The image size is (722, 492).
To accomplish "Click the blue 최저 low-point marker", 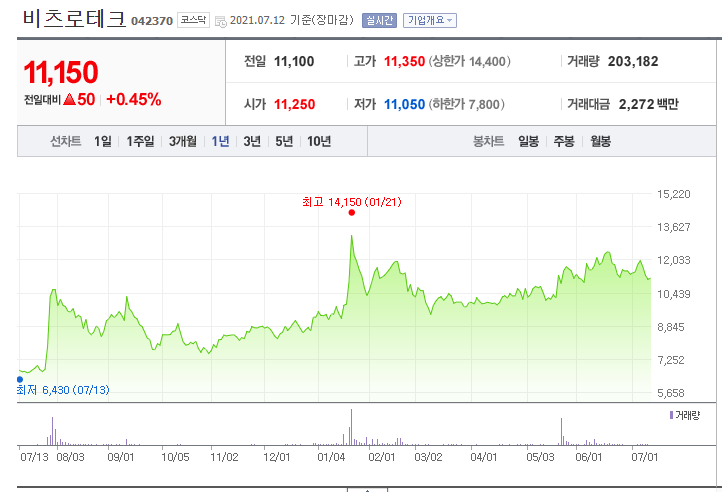I will [x=20, y=380].
